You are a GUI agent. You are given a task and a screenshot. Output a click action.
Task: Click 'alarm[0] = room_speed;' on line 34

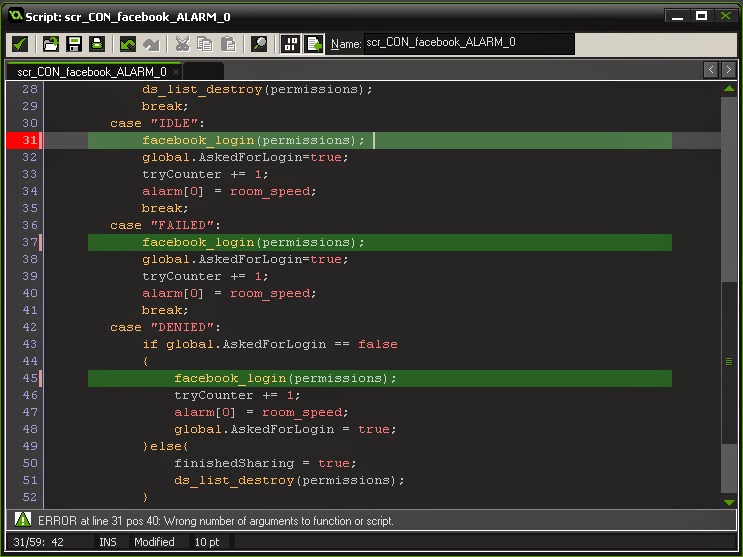coord(229,192)
